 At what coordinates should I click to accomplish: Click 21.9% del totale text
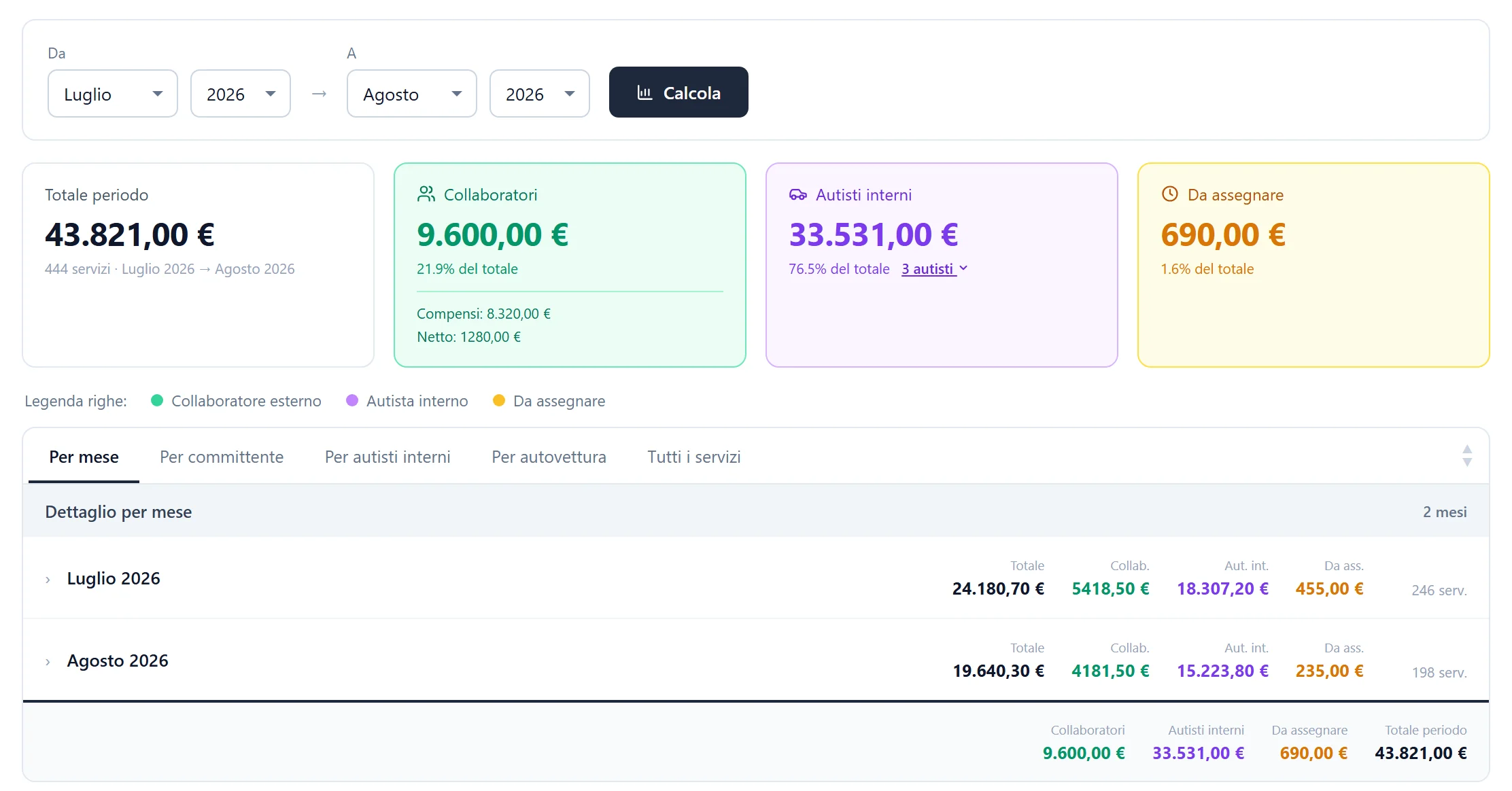click(467, 269)
